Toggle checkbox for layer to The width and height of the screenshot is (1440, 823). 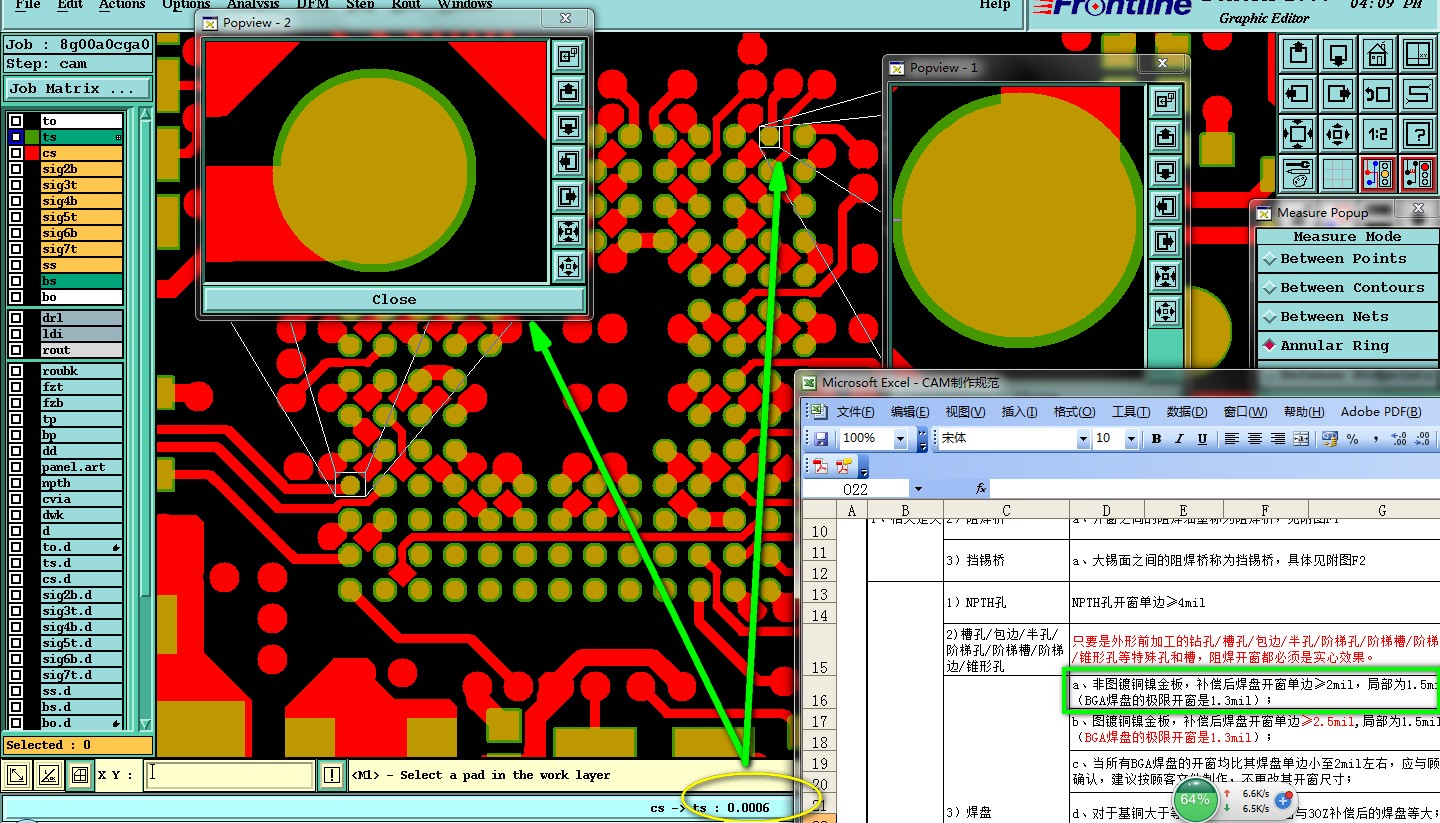click(x=16, y=121)
